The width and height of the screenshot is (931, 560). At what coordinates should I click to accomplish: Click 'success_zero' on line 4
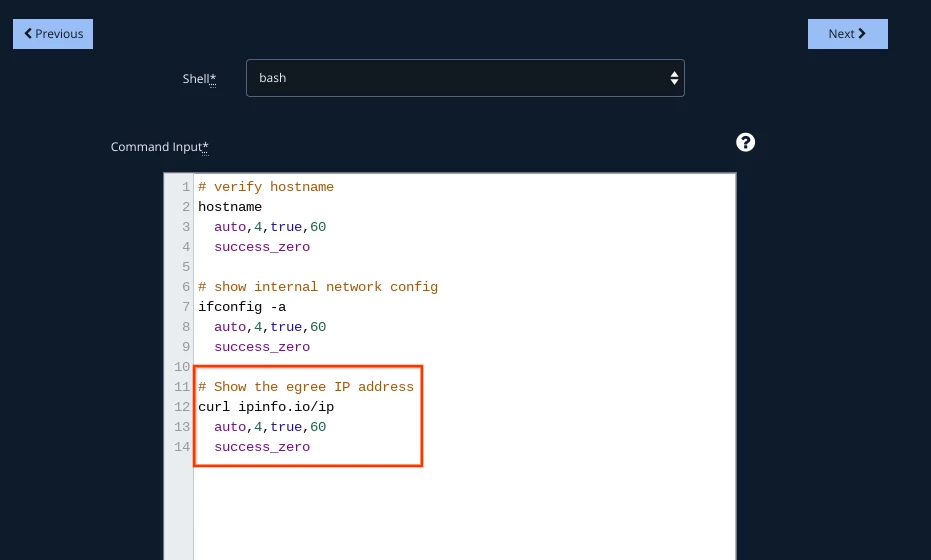[262, 247]
